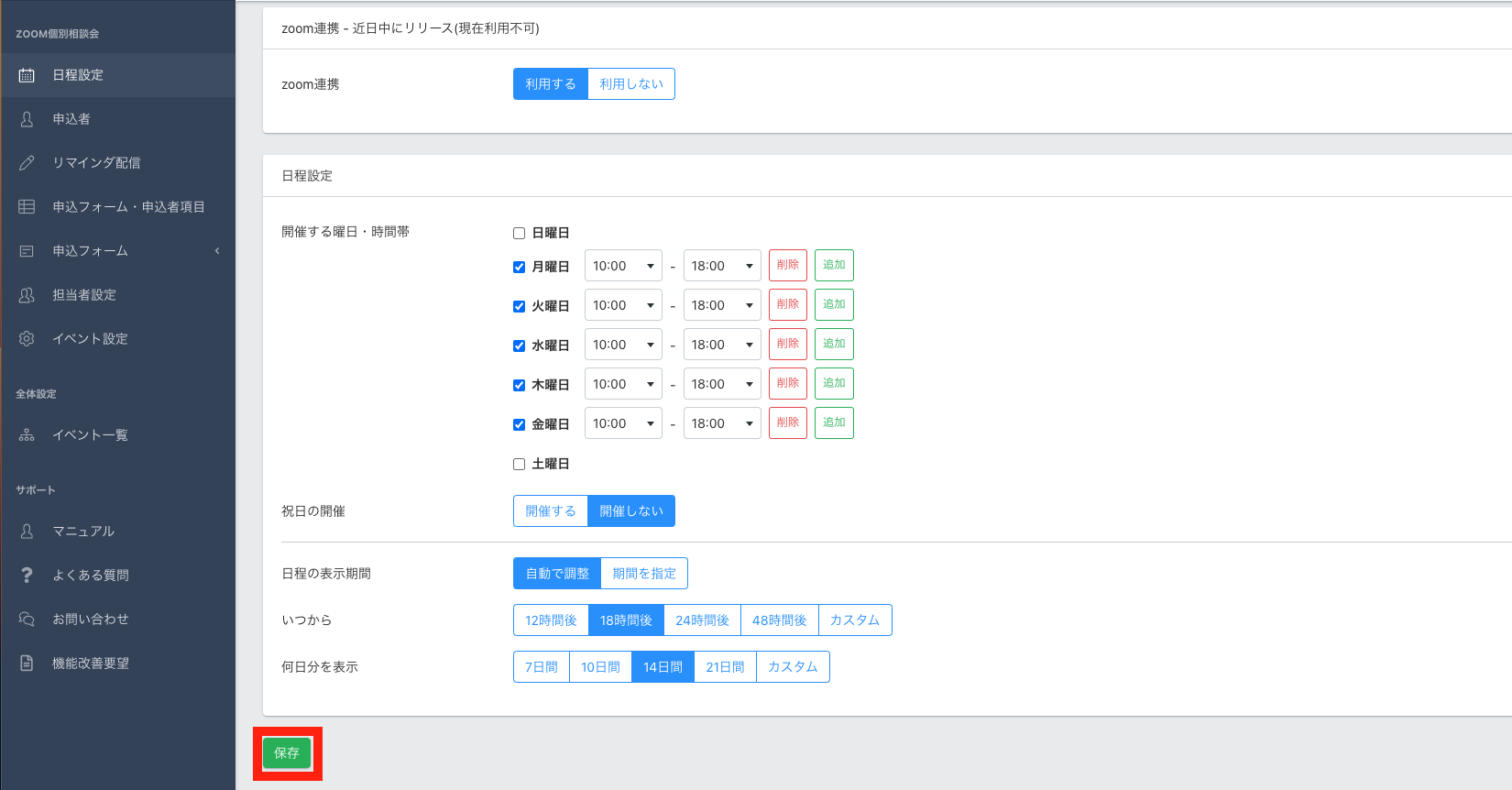Enable the 日曜日 checkbox
The width and height of the screenshot is (1512, 790).
[519, 234]
